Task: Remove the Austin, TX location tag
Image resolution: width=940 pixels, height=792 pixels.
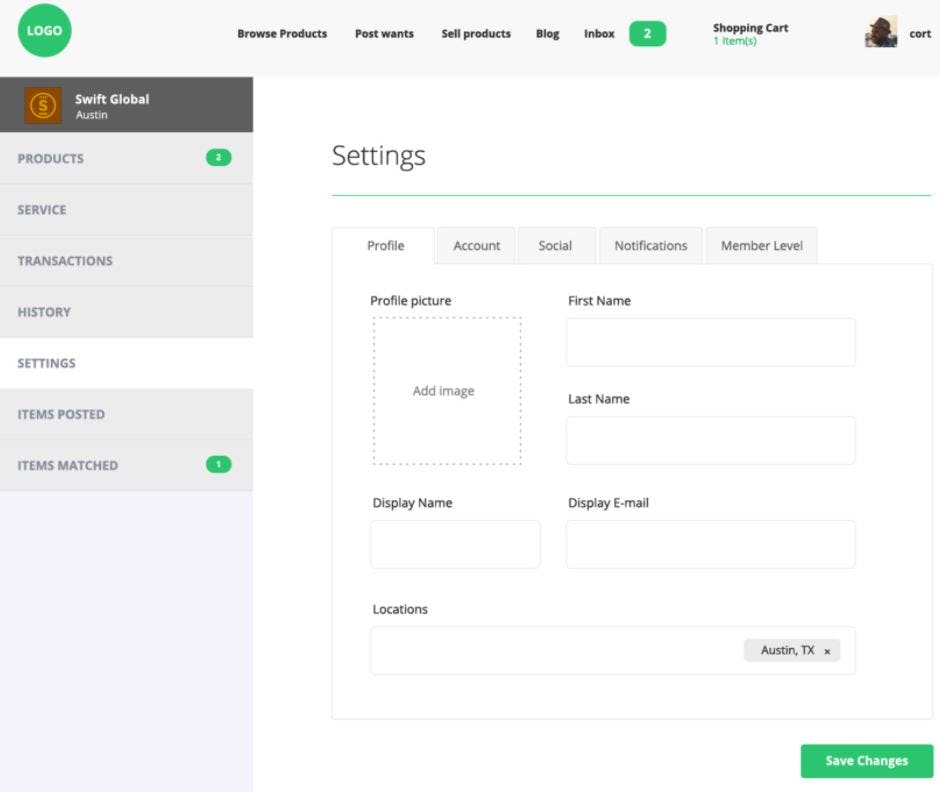Action: [827, 650]
